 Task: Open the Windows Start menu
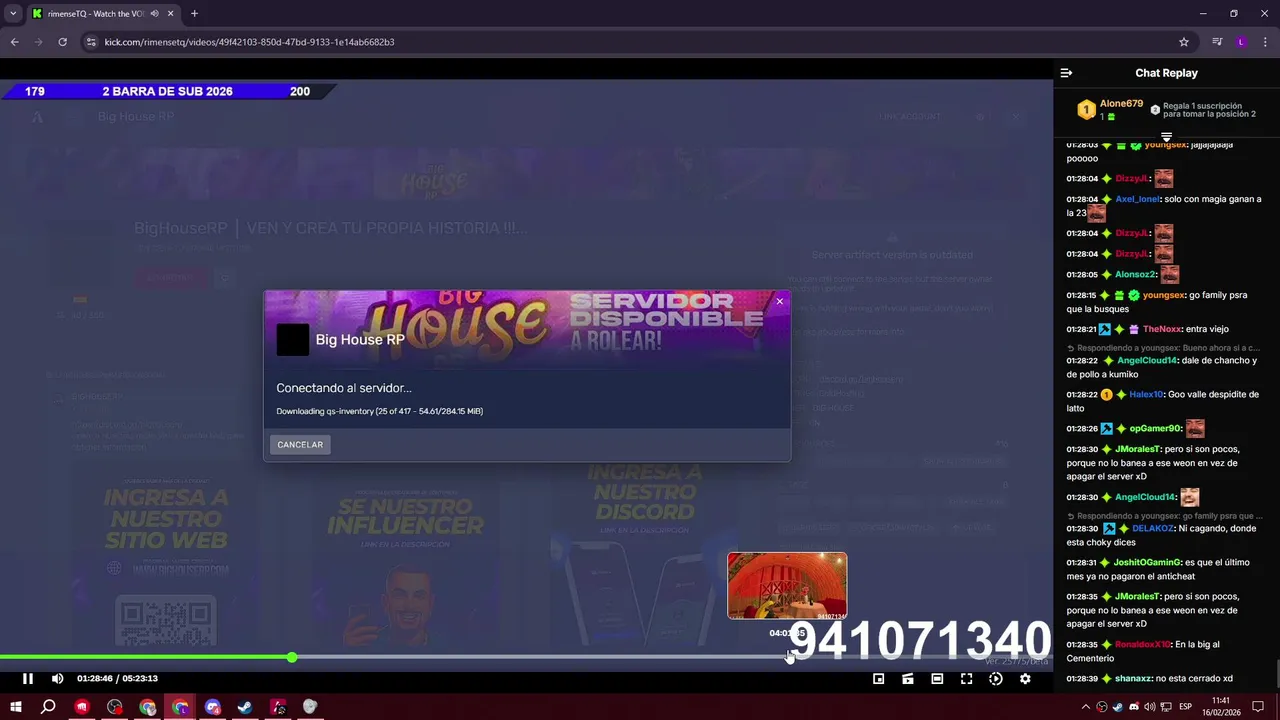pos(16,707)
